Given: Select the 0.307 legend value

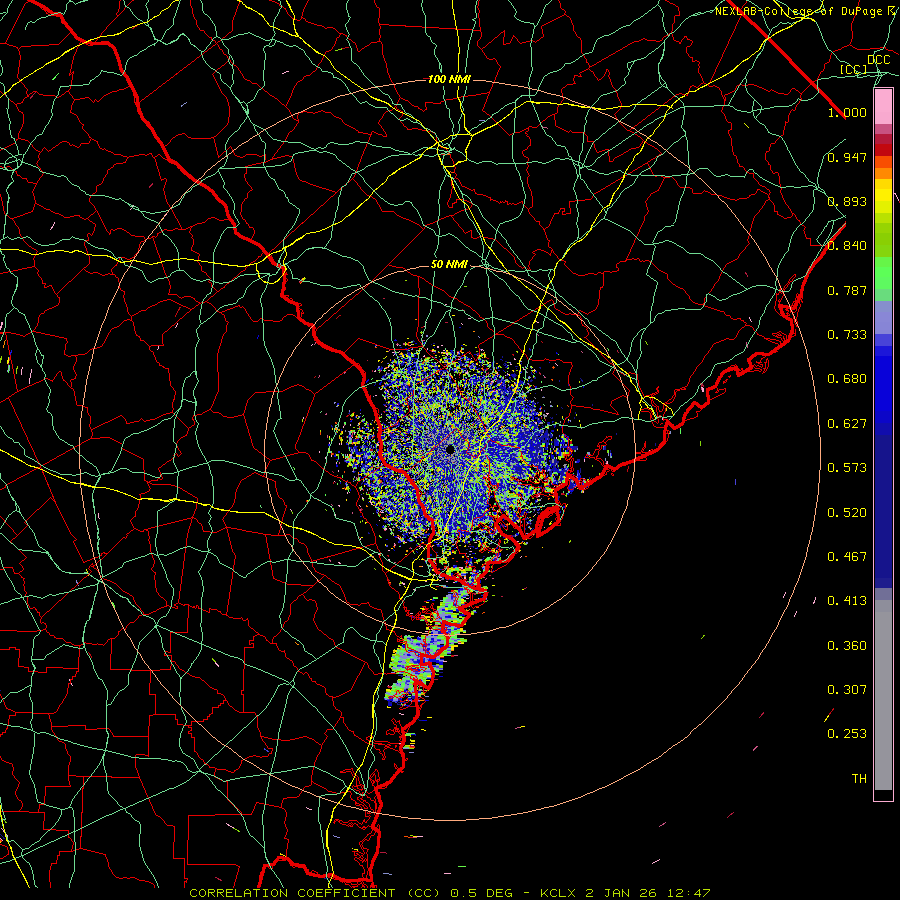Looking at the screenshot, I should 847,690.
